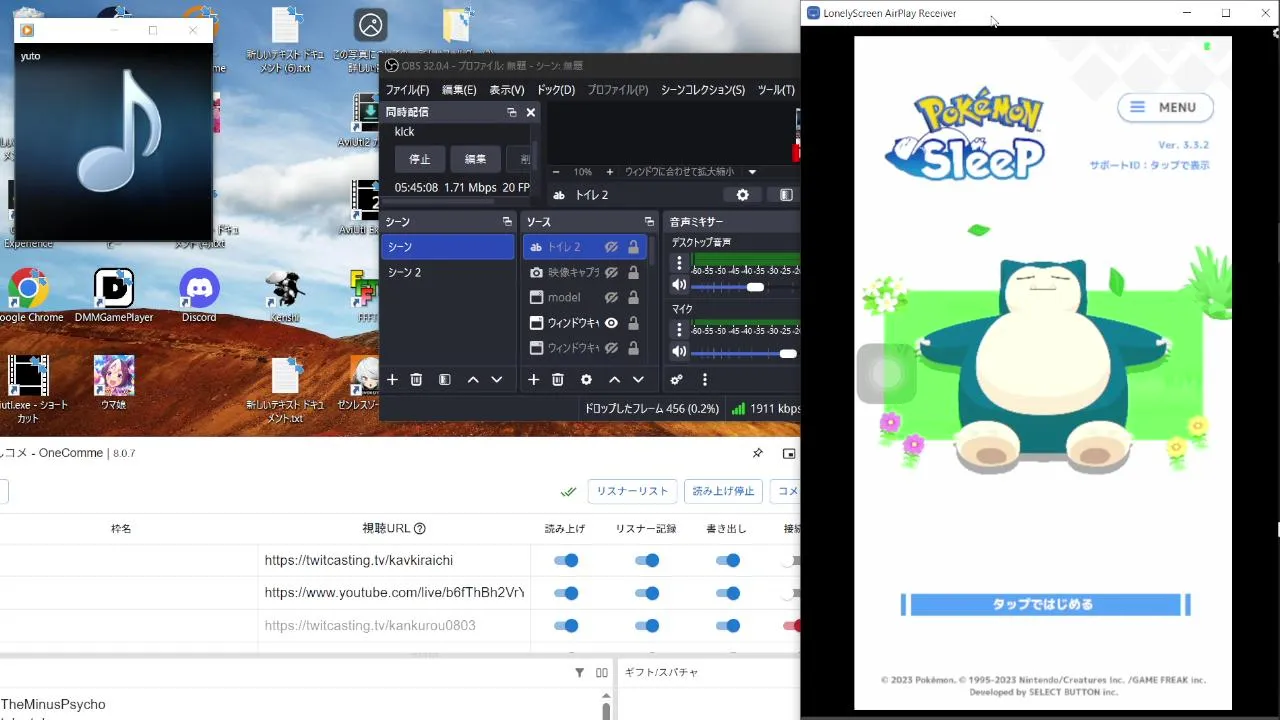Open source properties gear in Sources dock
This screenshot has width=1280, height=720.
[x=586, y=380]
